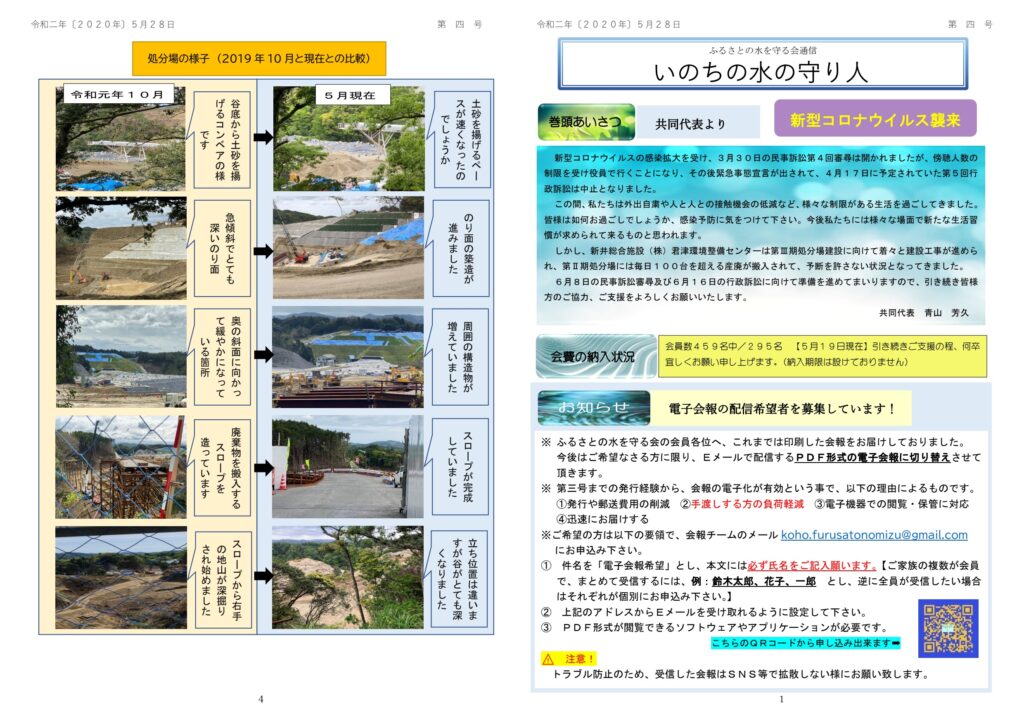
Task: Click the black arrow between the conveyor photos
Action: (x=263, y=137)
